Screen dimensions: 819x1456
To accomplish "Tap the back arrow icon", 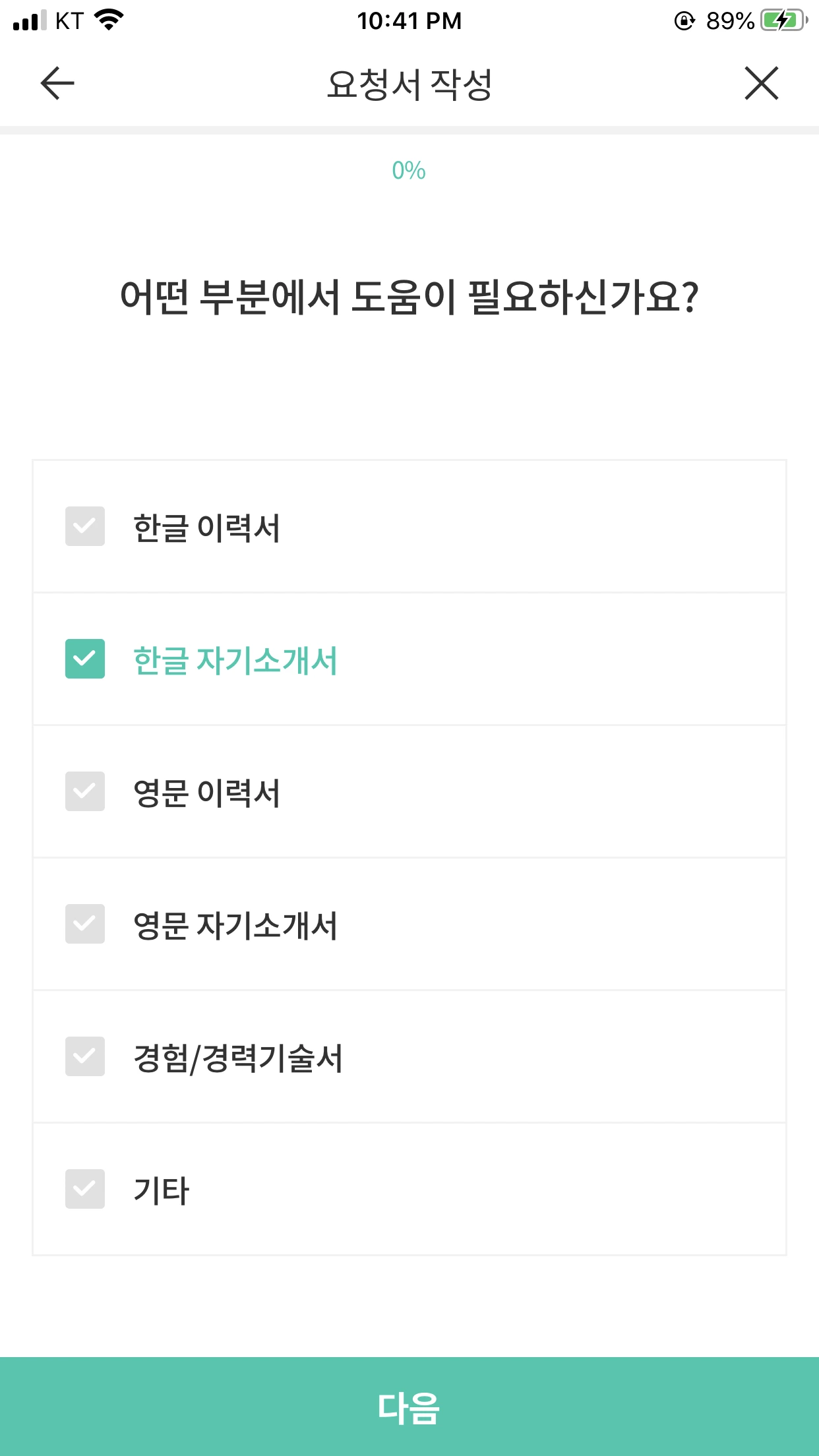I will click(x=57, y=83).
